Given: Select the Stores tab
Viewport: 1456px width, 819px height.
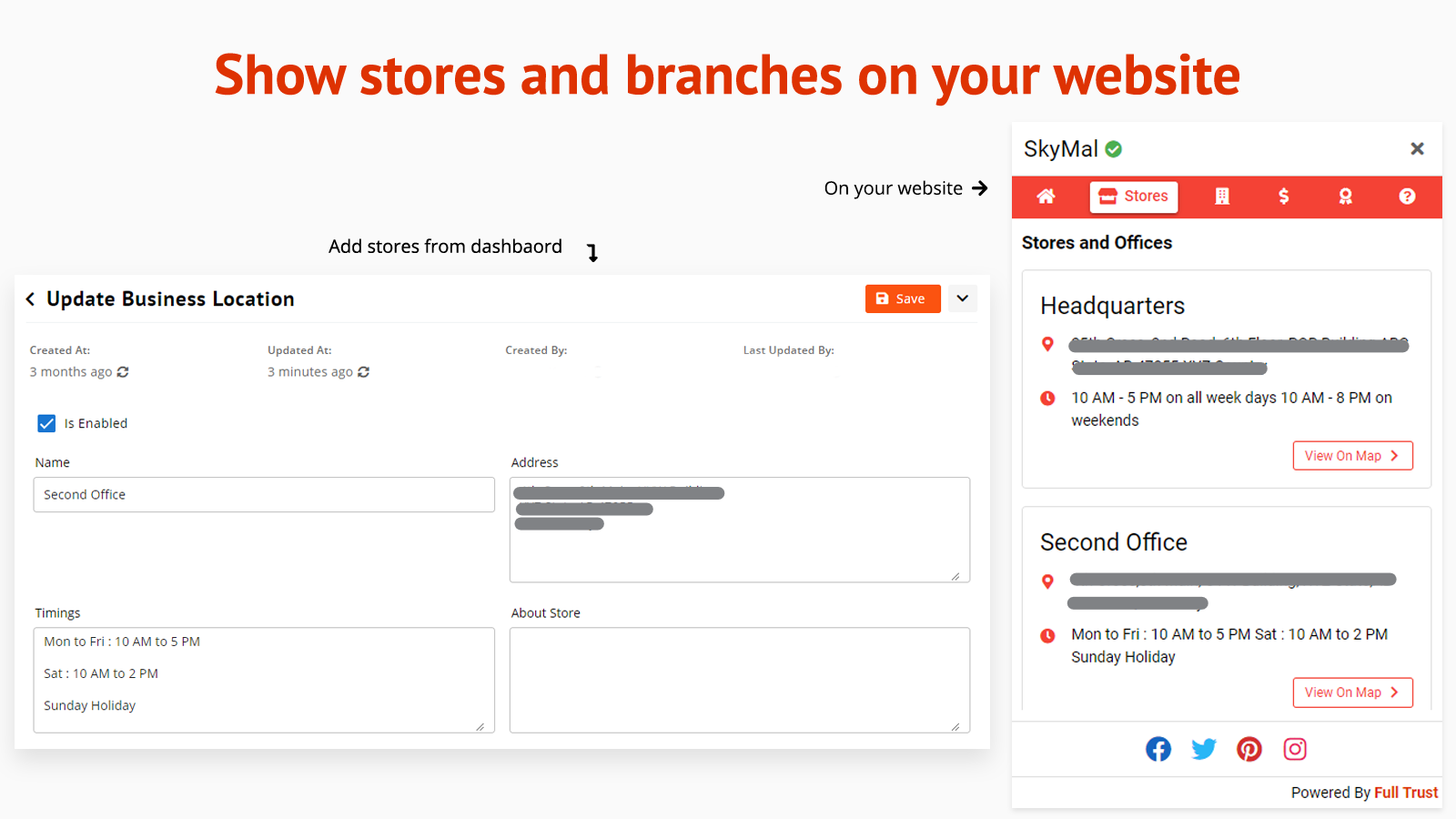Looking at the screenshot, I should (x=1134, y=197).
